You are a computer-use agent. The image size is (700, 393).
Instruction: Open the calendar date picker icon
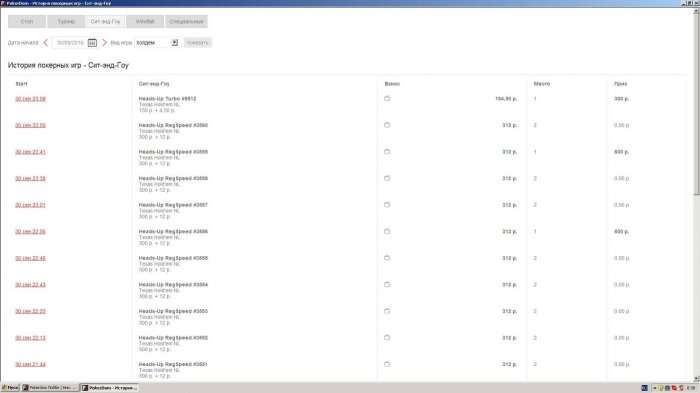pos(92,42)
